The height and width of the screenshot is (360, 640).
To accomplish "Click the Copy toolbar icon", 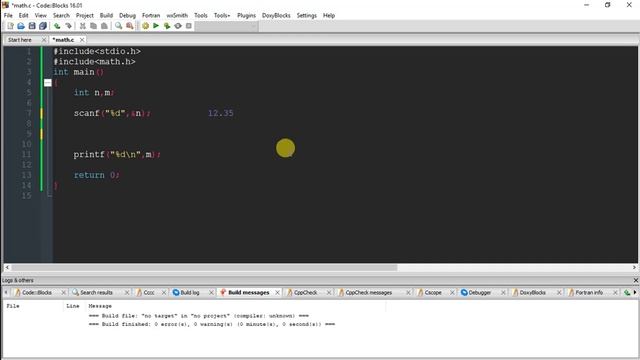I will coord(93,26).
